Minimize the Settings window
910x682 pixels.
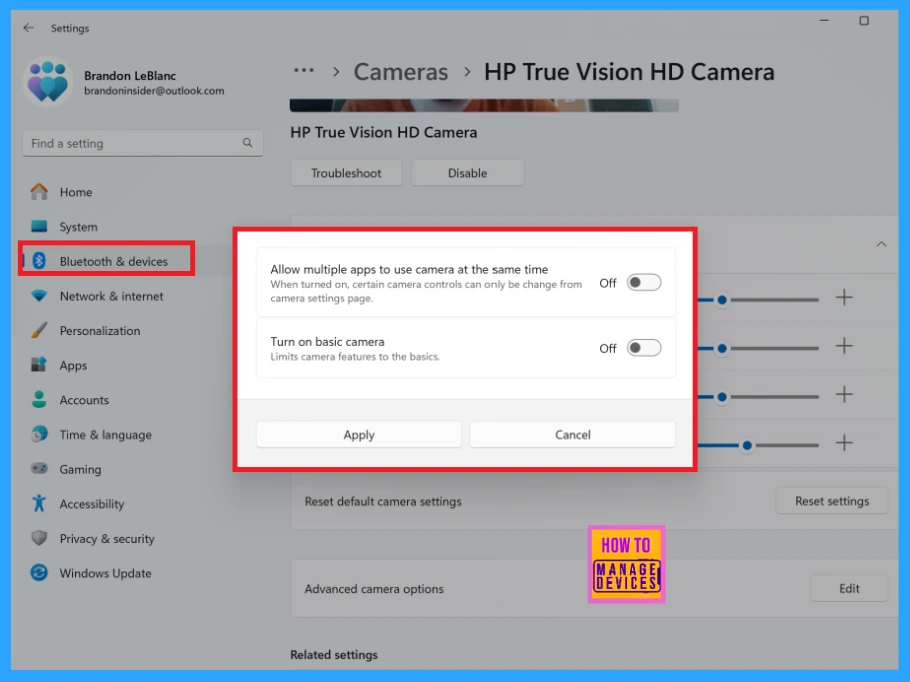point(824,21)
